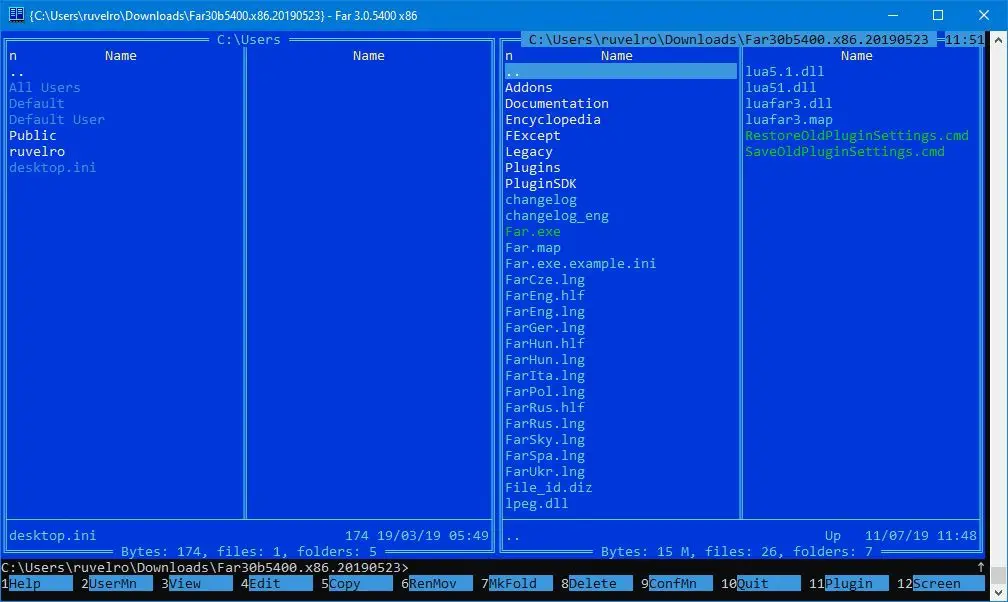Select the Documentation folder
This screenshot has height=602, width=1008.
coord(557,104)
